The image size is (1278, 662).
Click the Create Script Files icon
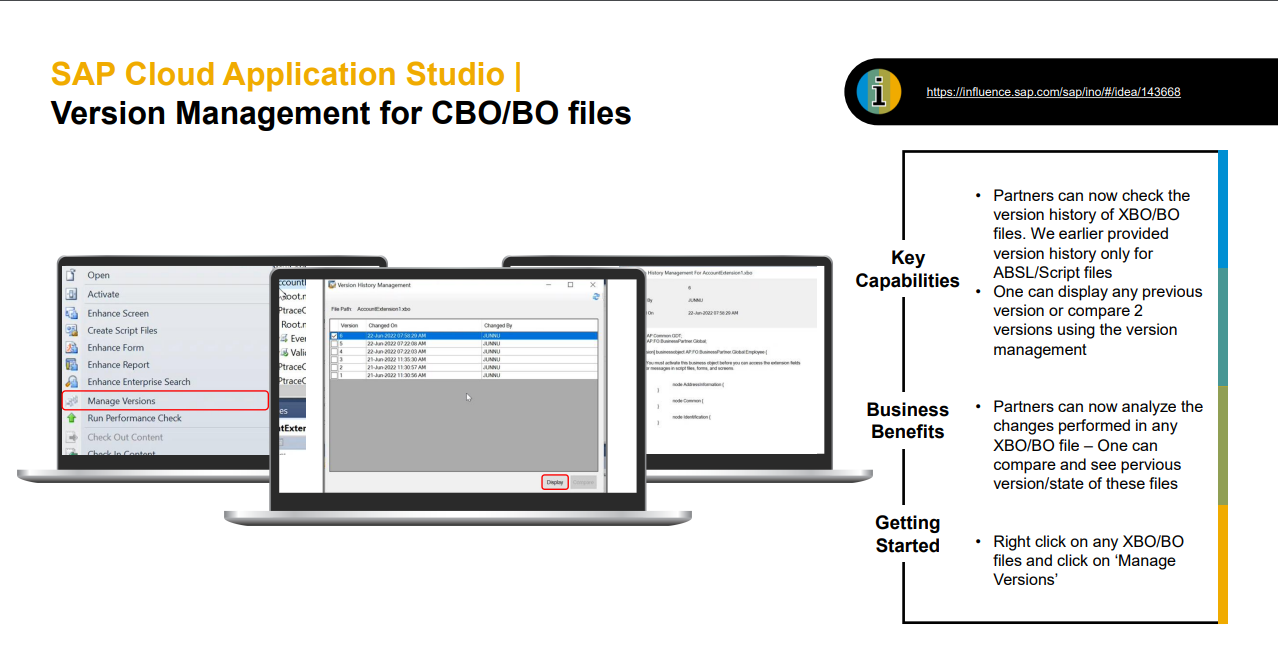pyautogui.click(x=71, y=330)
